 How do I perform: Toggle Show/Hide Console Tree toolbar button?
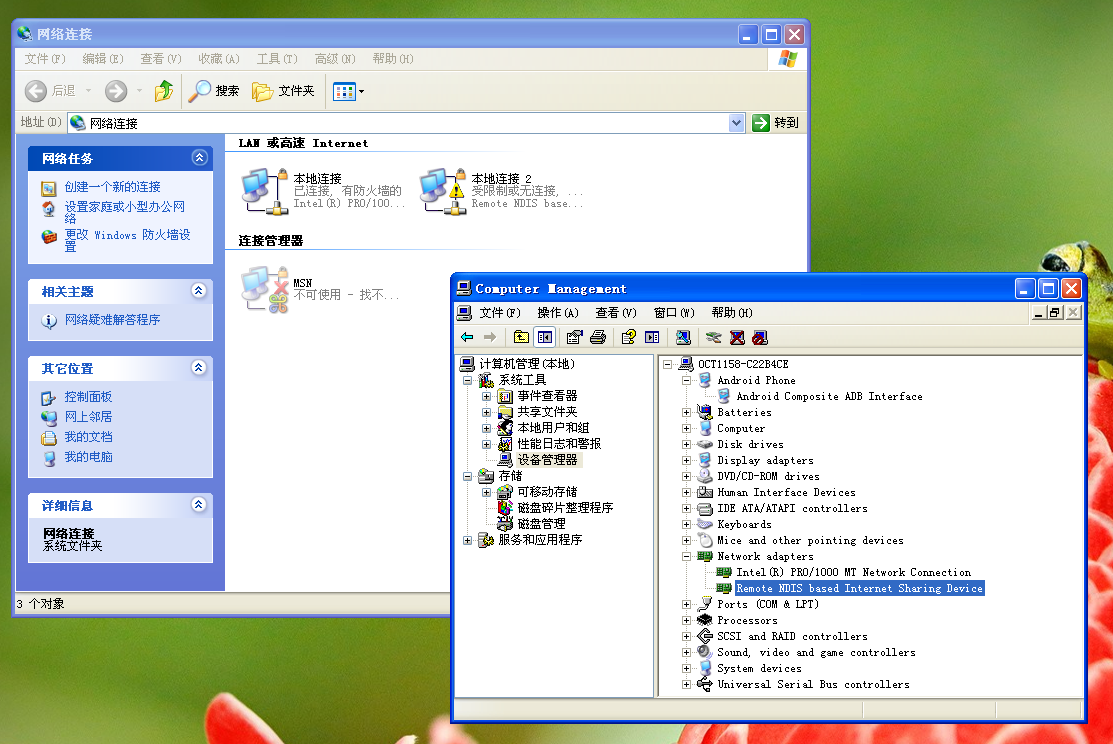click(x=545, y=337)
